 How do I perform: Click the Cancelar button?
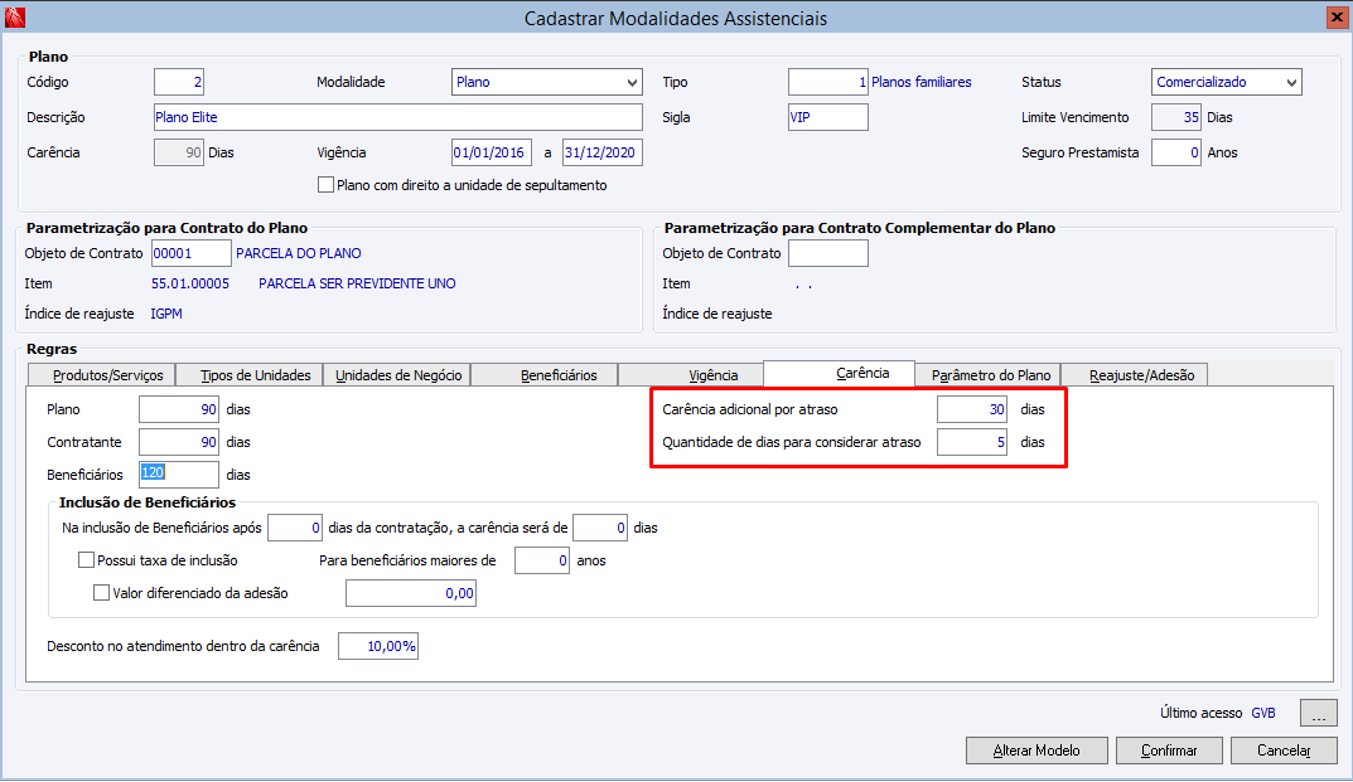click(1283, 750)
